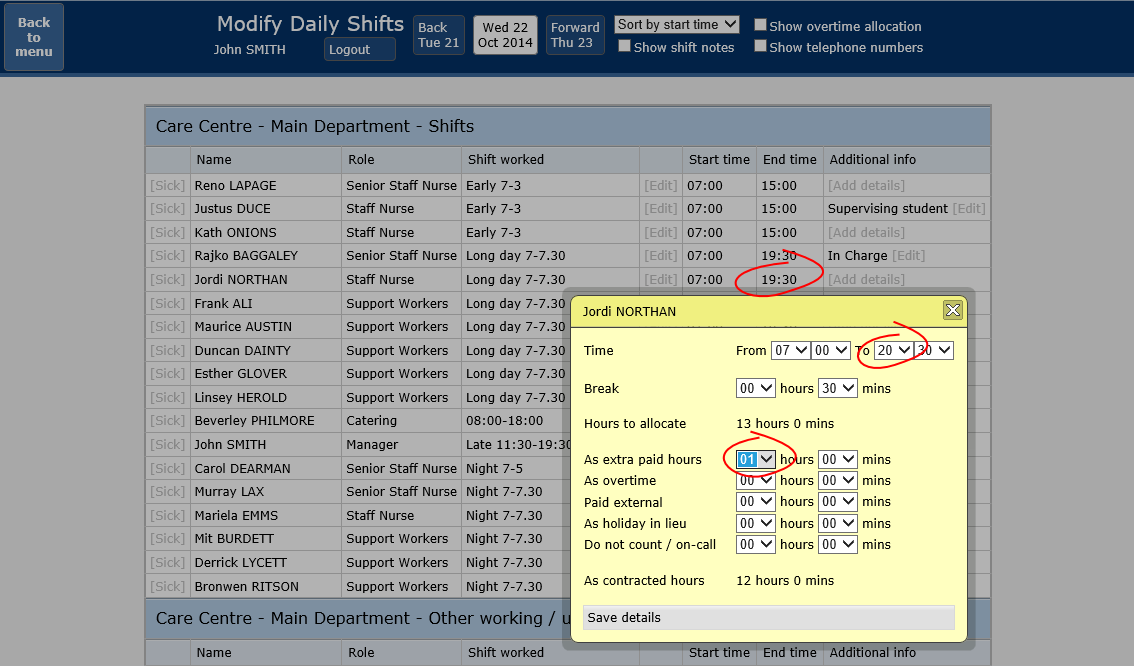Screen dimensions: 1134x666
Task: Add details for Kath ONIONS
Action: pos(866,233)
